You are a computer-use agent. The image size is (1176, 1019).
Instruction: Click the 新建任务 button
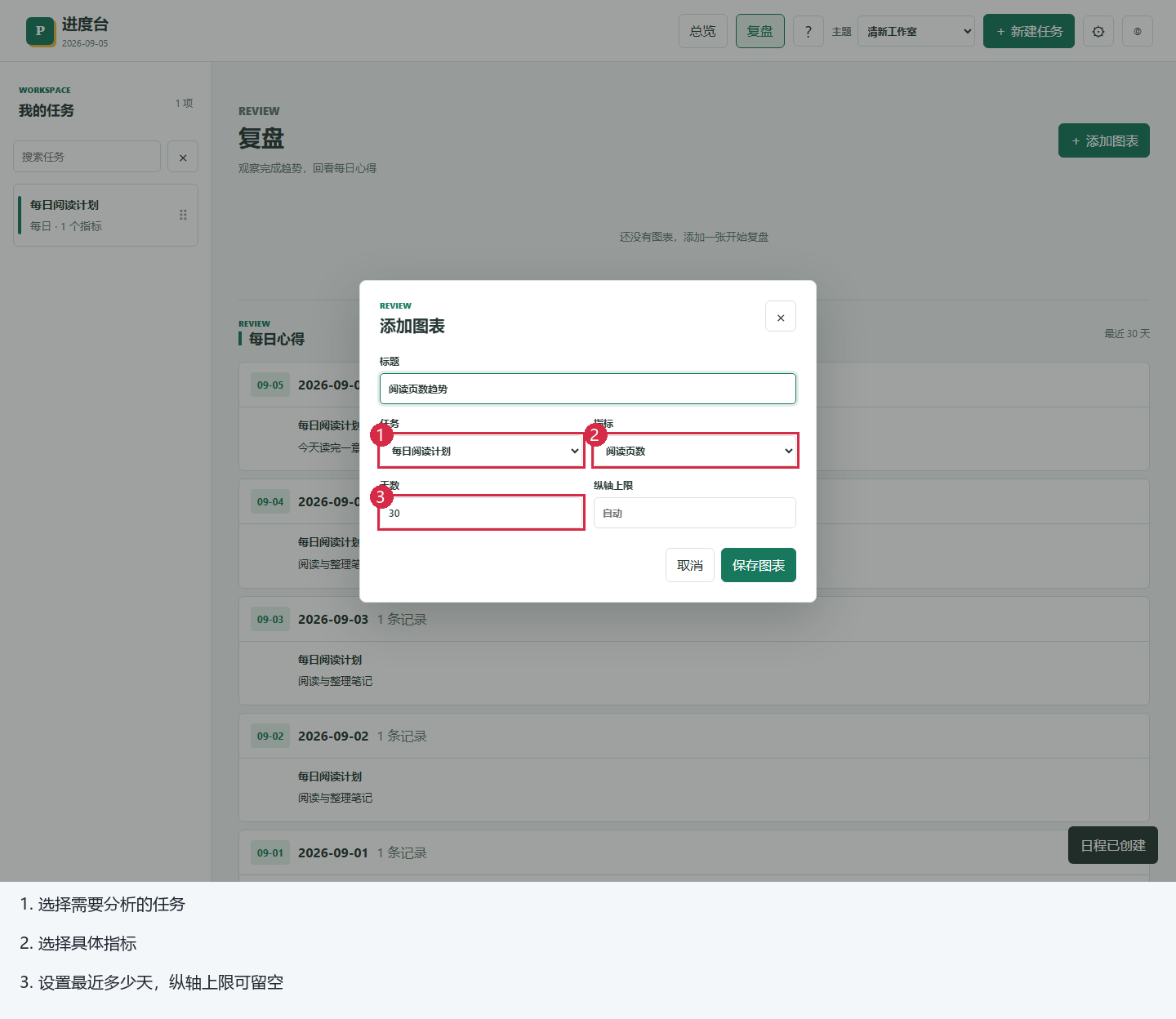(x=1029, y=32)
